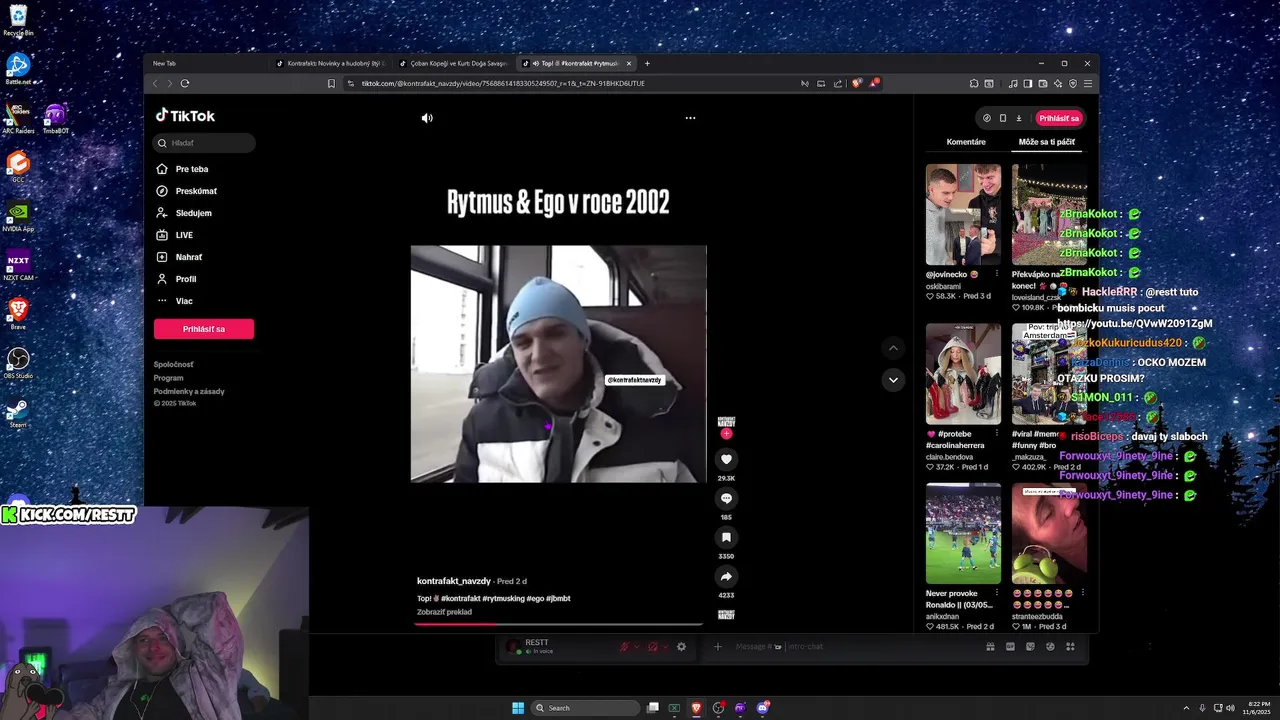1280x720 pixels.
Task: Switch to the Komentáre tab
Action: point(966,142)
